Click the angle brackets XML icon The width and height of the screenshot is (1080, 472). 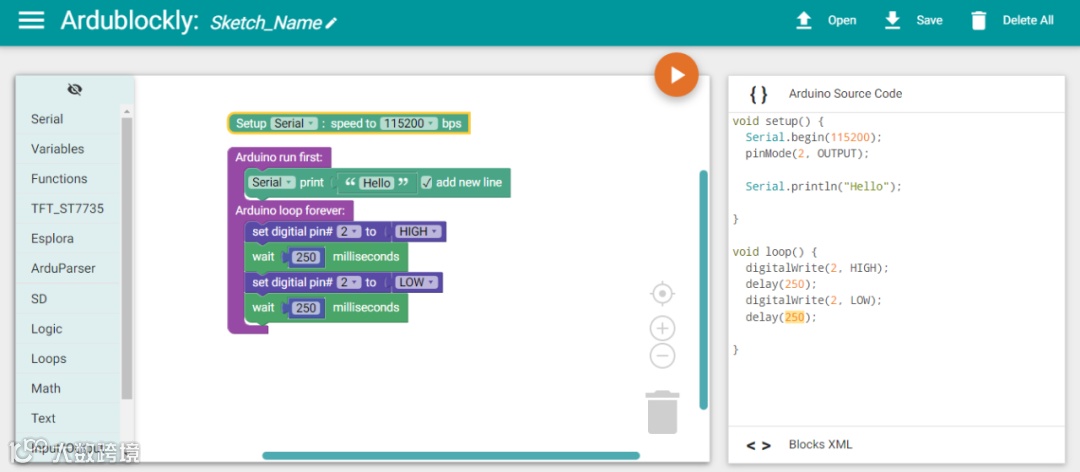pos(758,445)
